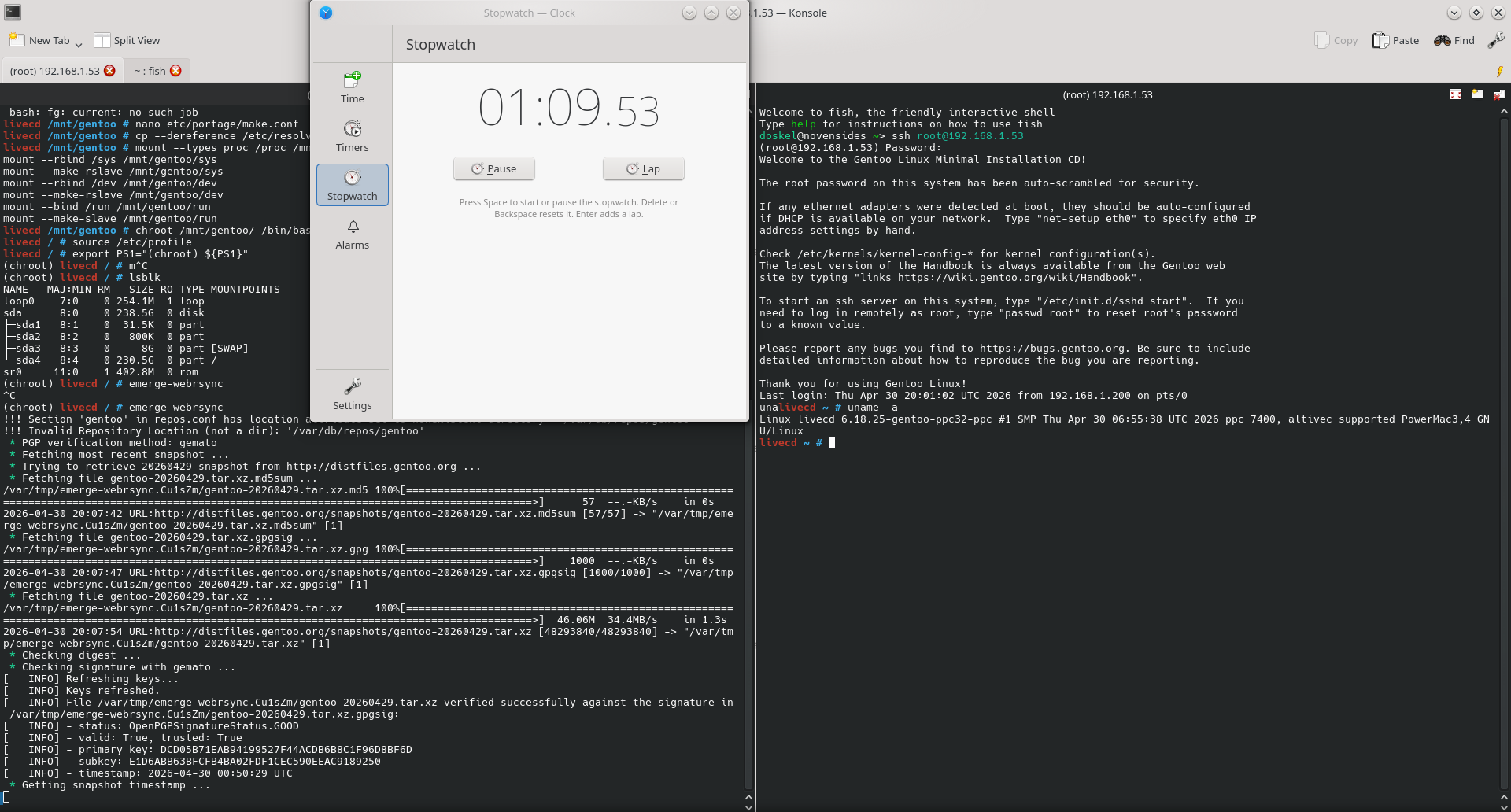Open Find in the Konsole toolbar
Viewport: 1511px width, 812px height.
click(x=1454, y=40)
